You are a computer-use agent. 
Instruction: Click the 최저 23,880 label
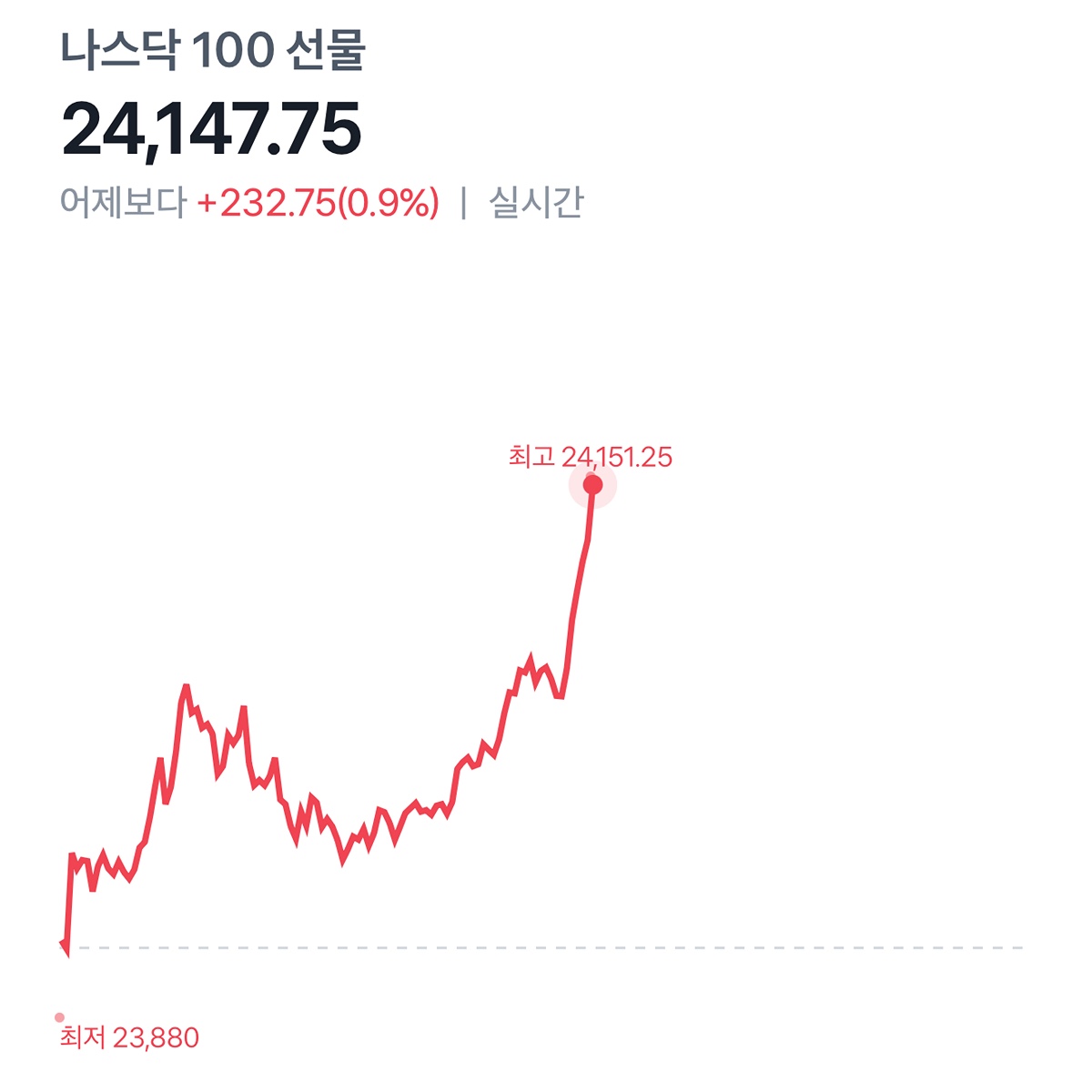[129, 1037]
